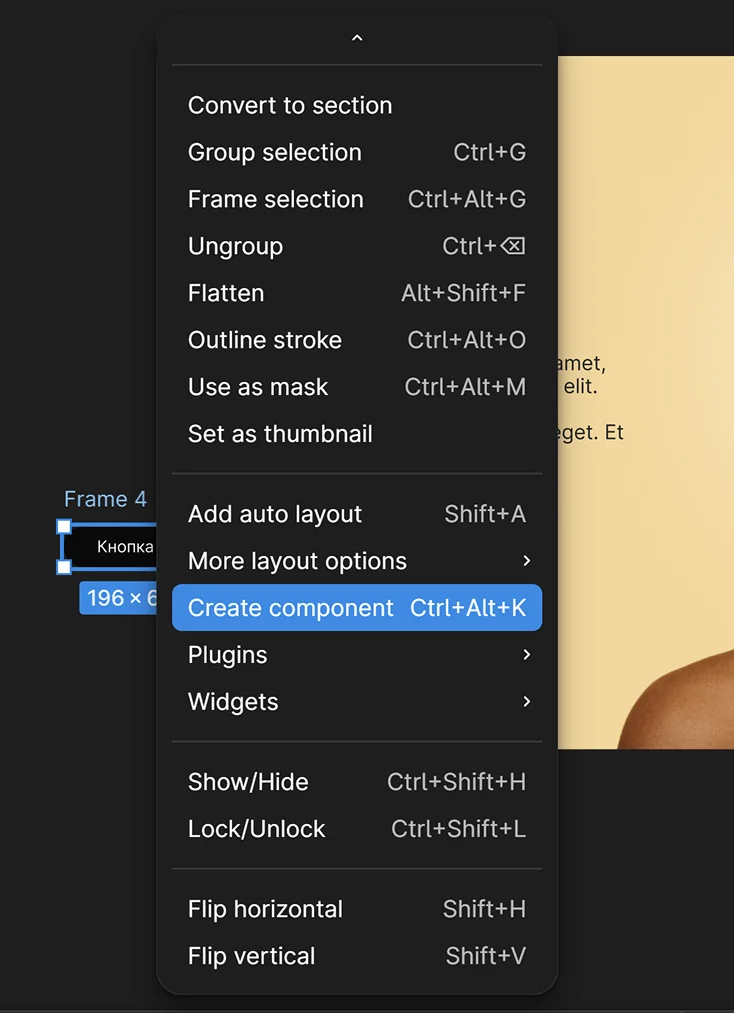Apply Use as mask
Viewport: 734px width, 1013px height.
point(258,387)
